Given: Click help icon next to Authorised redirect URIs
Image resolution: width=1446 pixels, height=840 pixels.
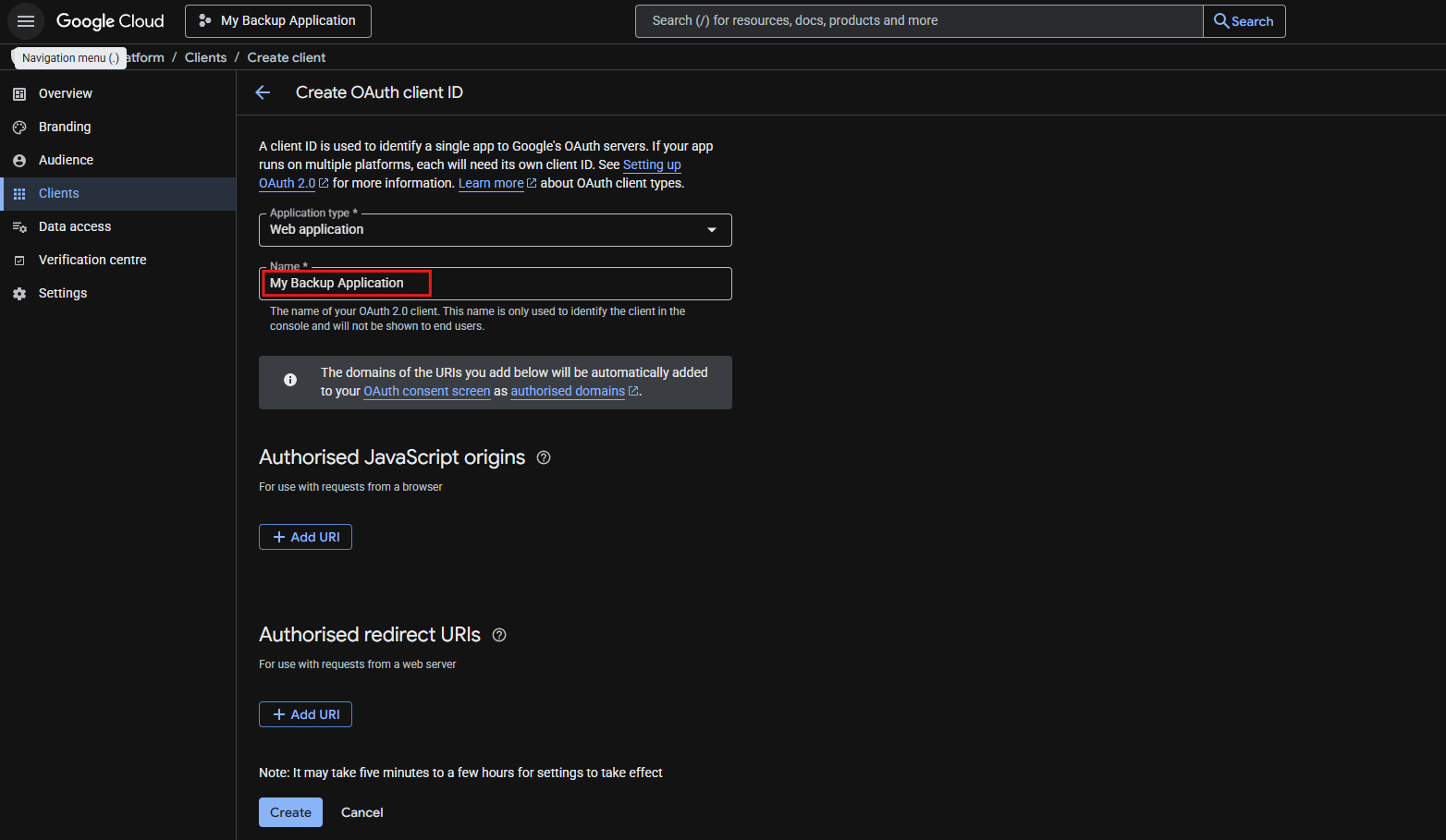Looking at the screenshot, I should pos(499,635).
